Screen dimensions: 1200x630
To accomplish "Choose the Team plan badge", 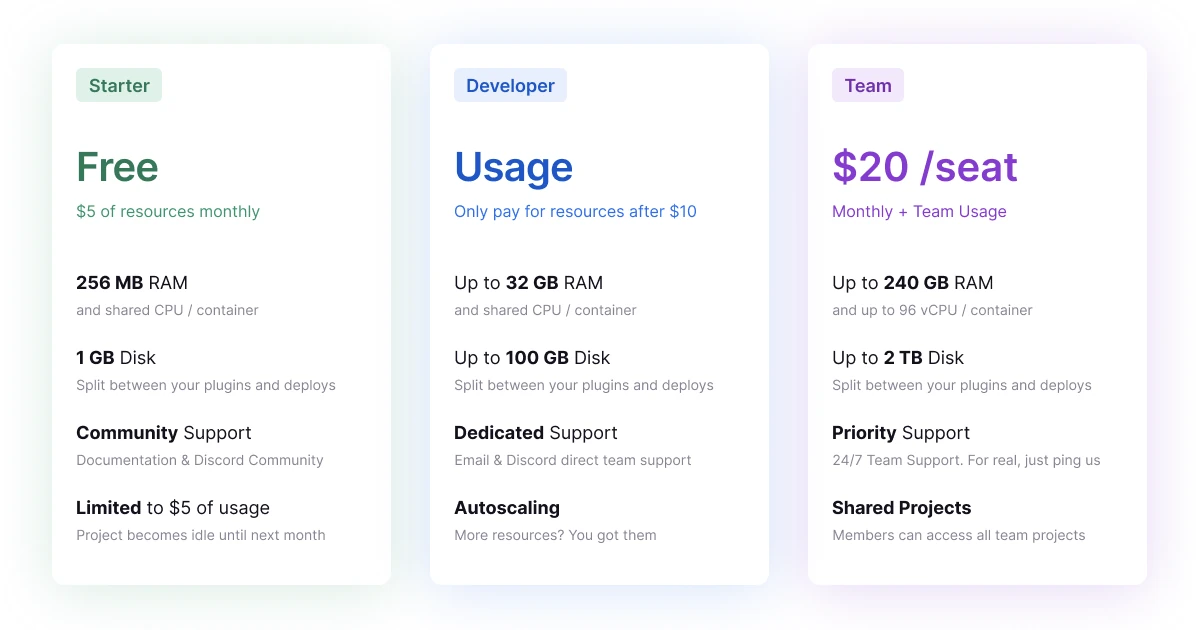I will [868, 85].
